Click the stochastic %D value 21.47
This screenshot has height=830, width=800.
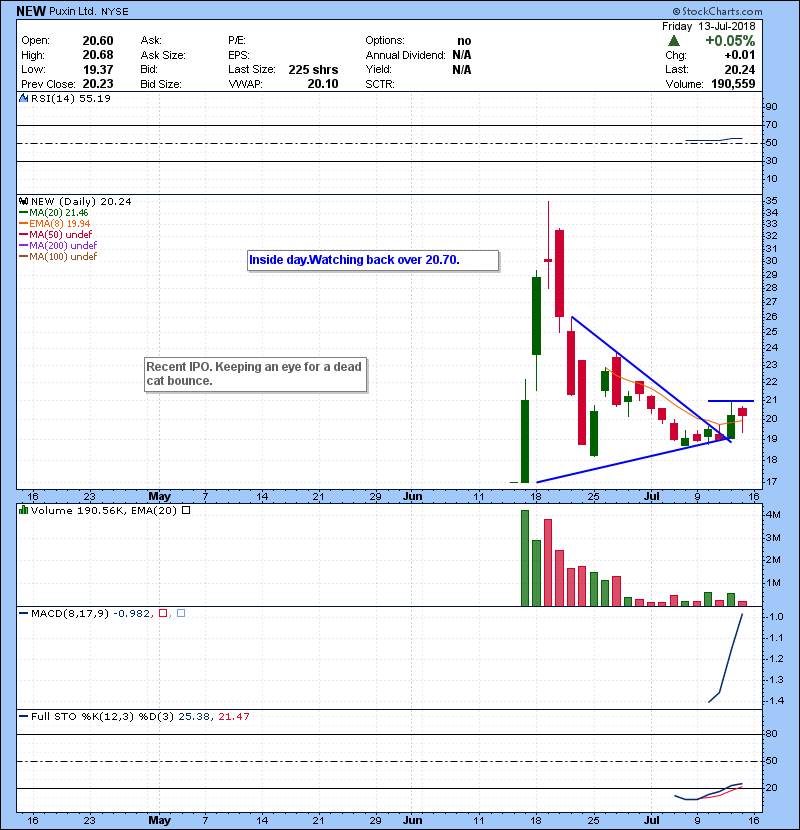coord(234,716)
